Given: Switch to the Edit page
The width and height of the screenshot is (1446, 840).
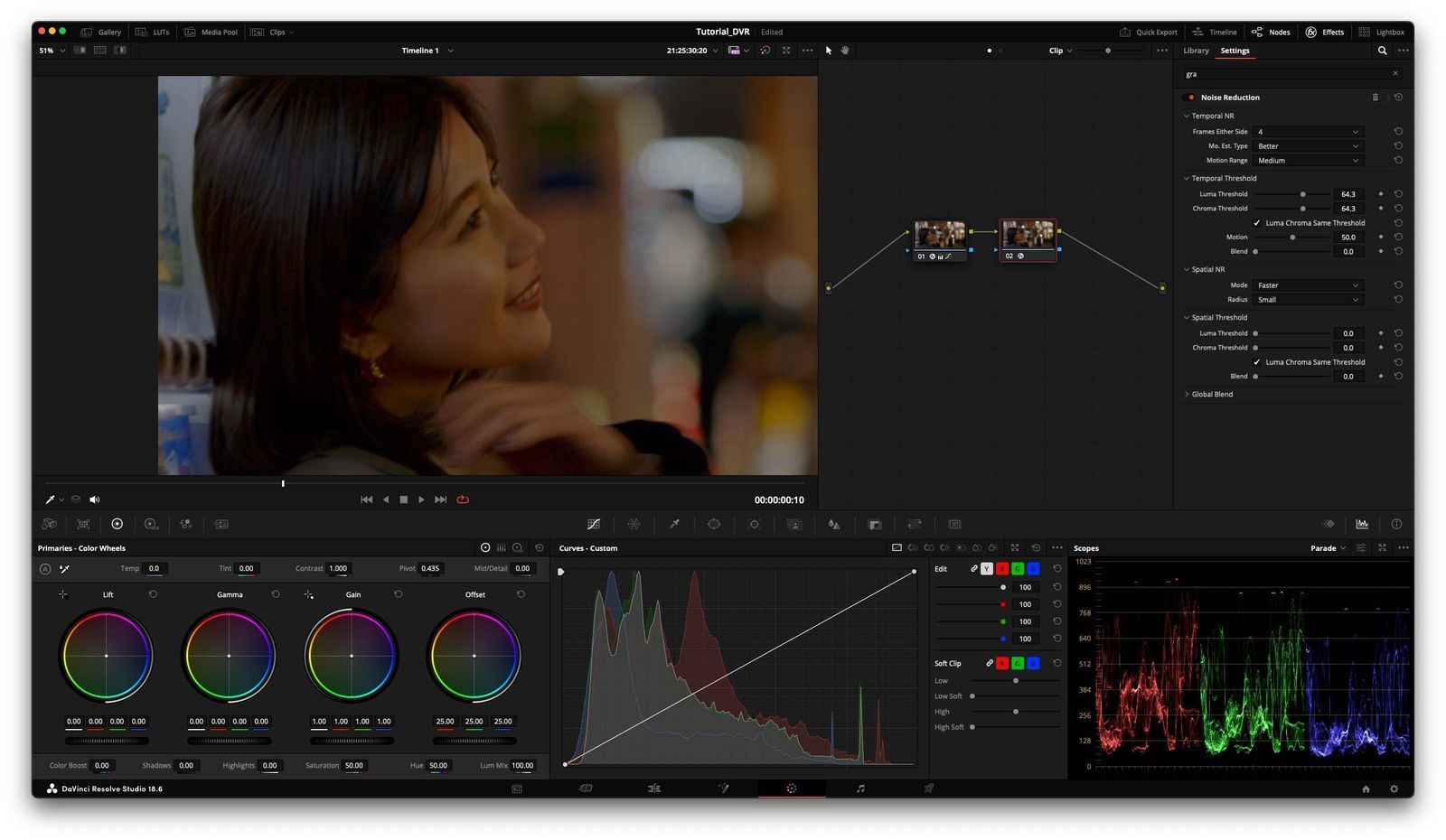Looking at the screenshot, I should (653, 788).
